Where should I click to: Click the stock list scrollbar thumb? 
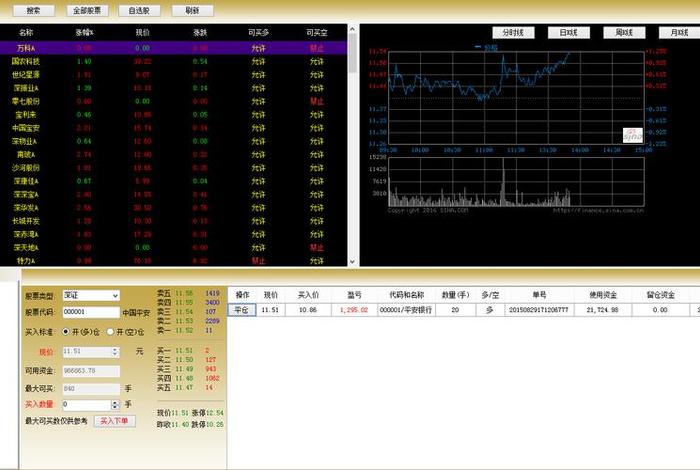352,53
